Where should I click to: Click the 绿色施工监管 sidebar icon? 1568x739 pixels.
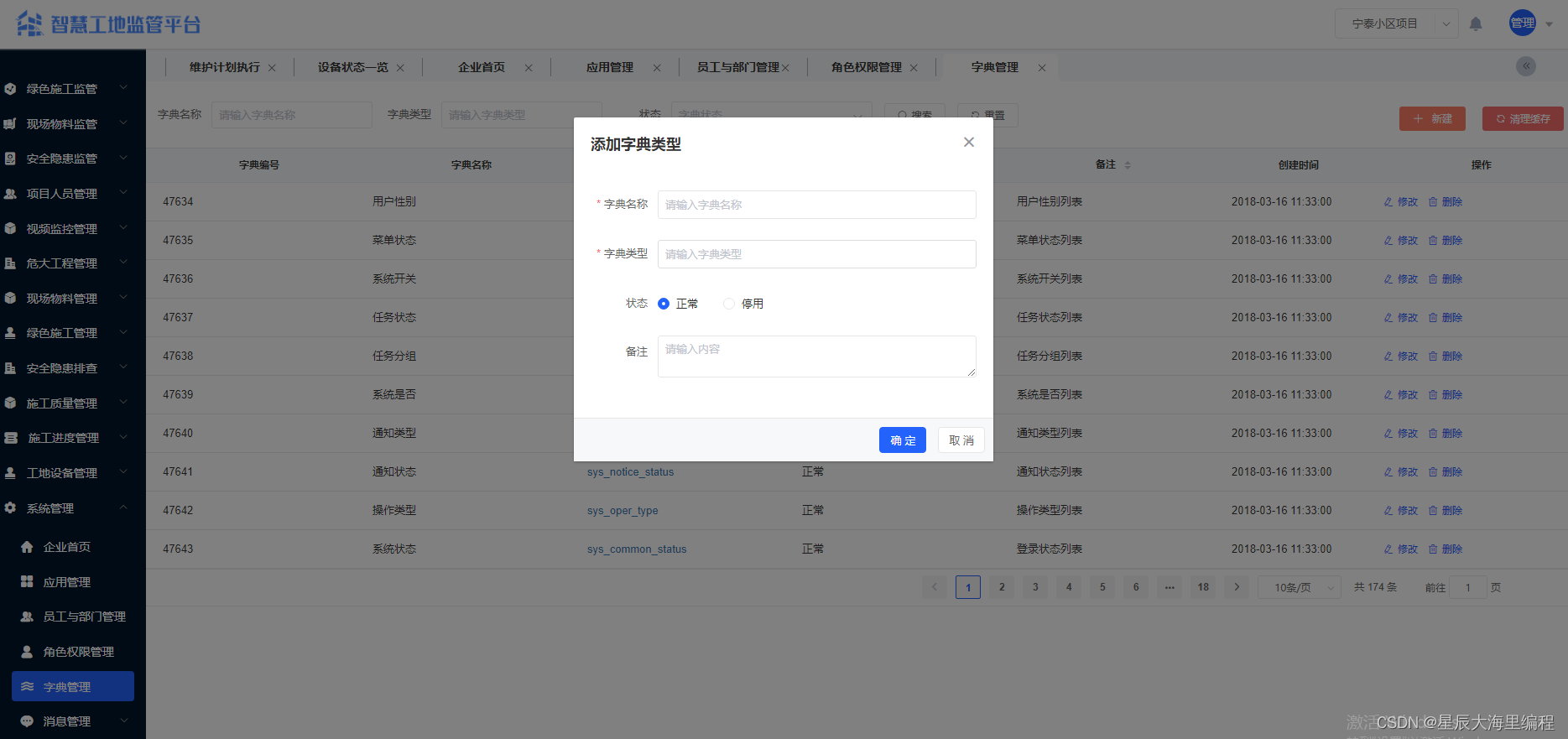click(x=10, y=89)
